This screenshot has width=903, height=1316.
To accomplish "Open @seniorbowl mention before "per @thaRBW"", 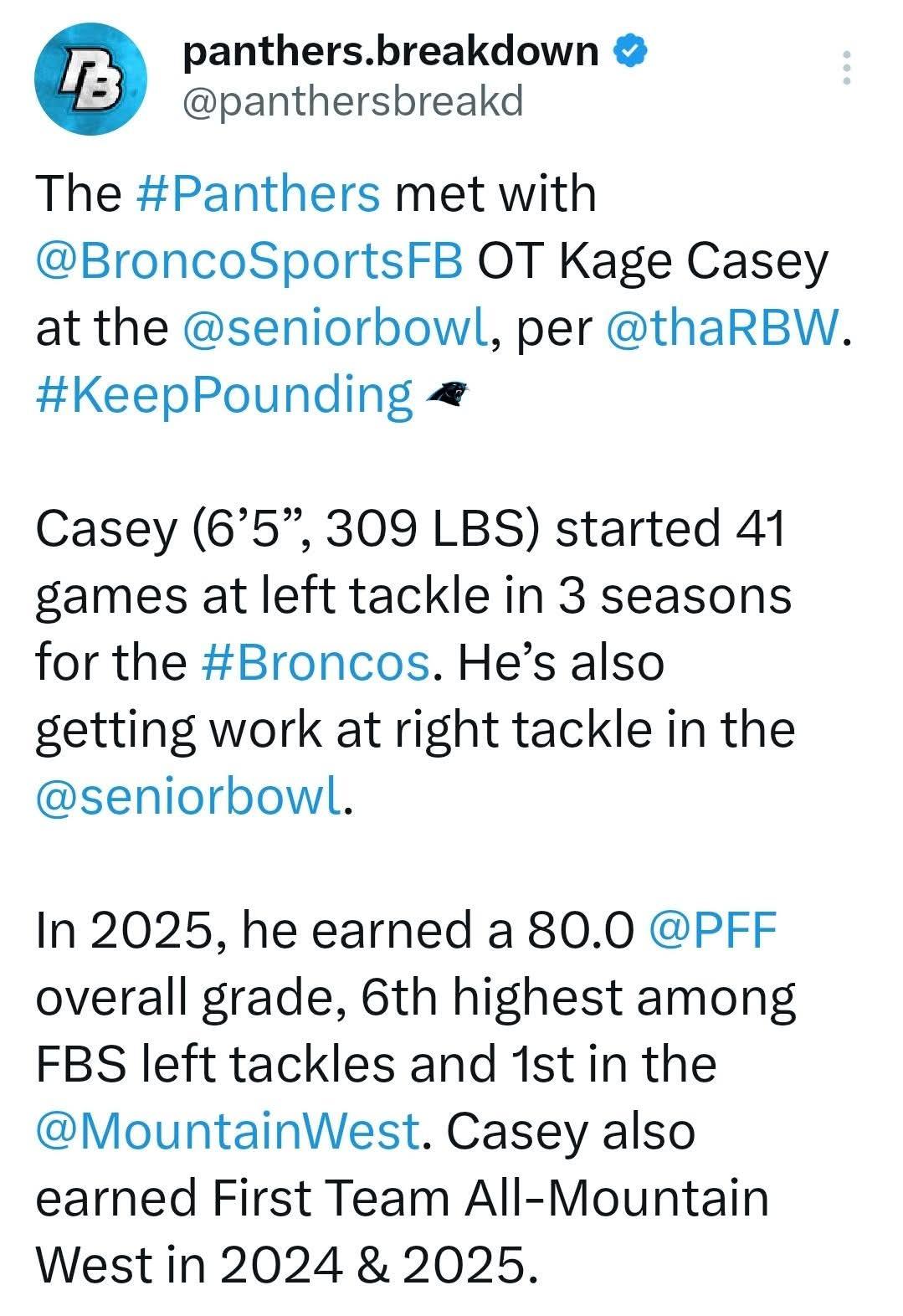I will (335, 327).
